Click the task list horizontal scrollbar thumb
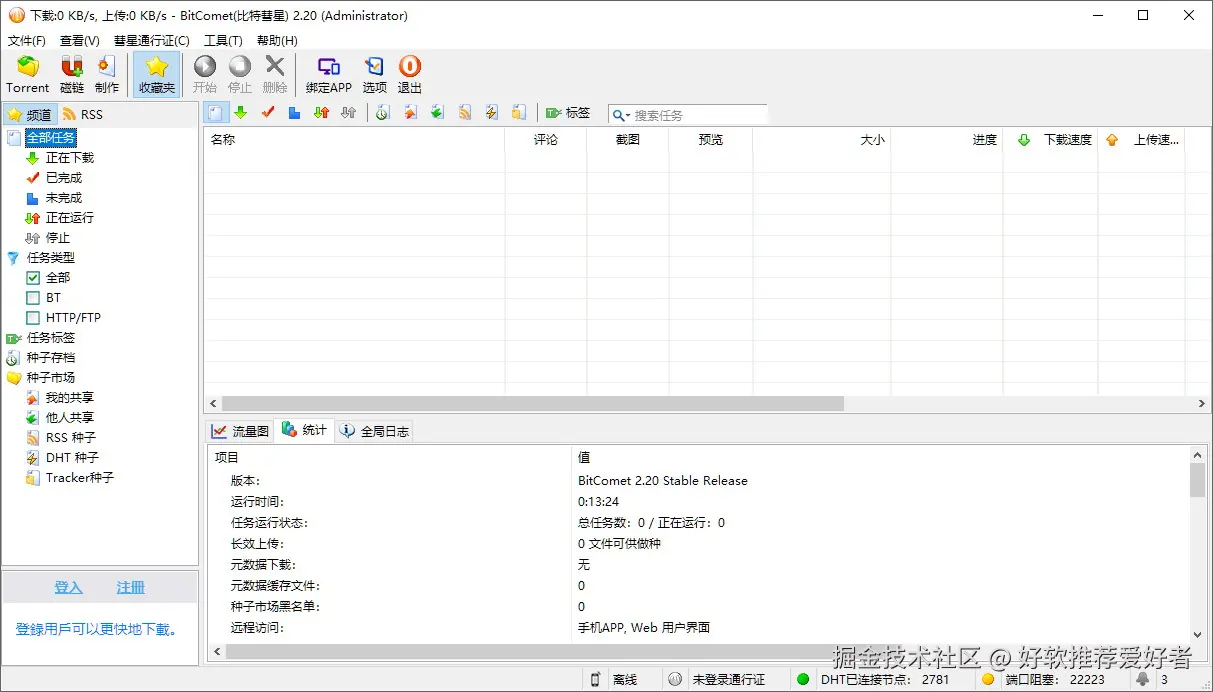This screenshot has height=692, width=1213. 532,403
